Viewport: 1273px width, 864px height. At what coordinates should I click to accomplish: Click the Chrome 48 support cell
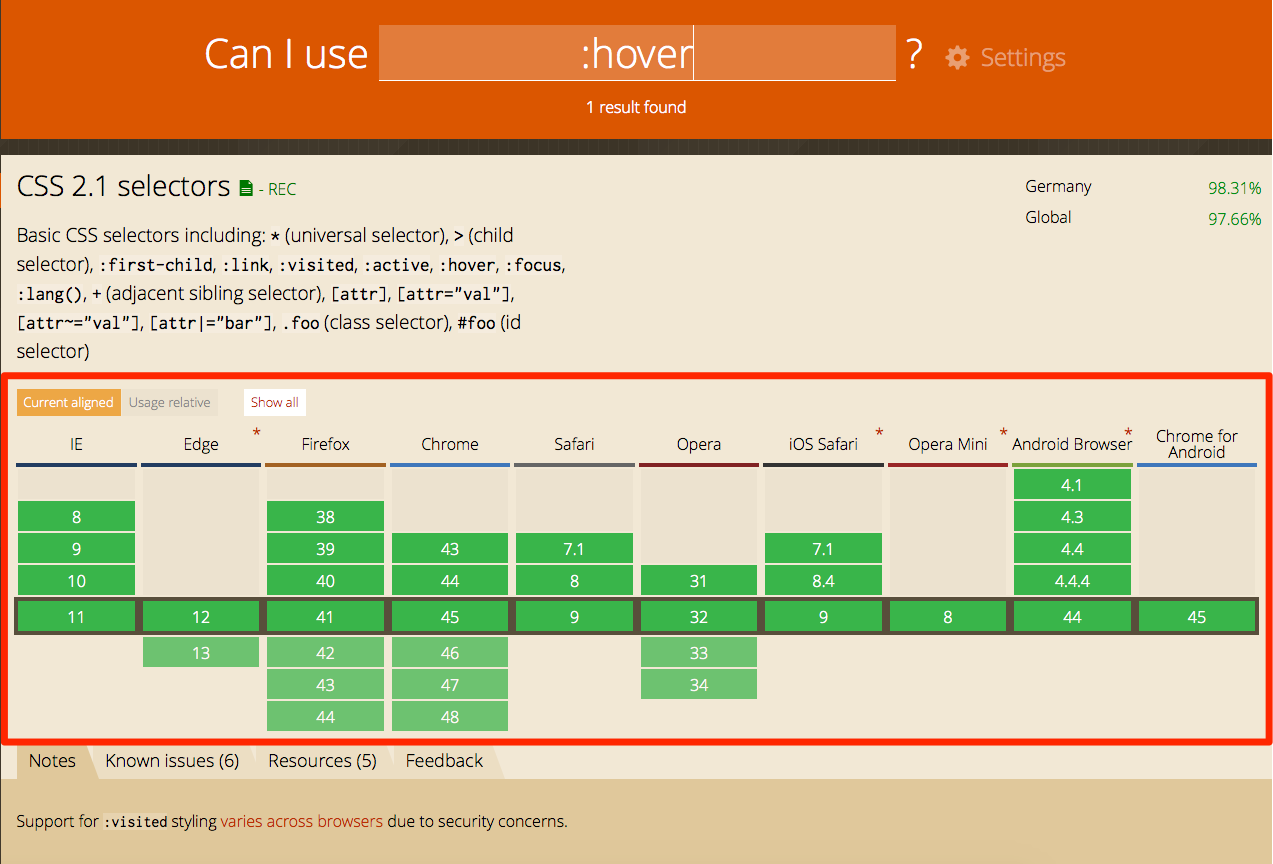click(450, 717)
